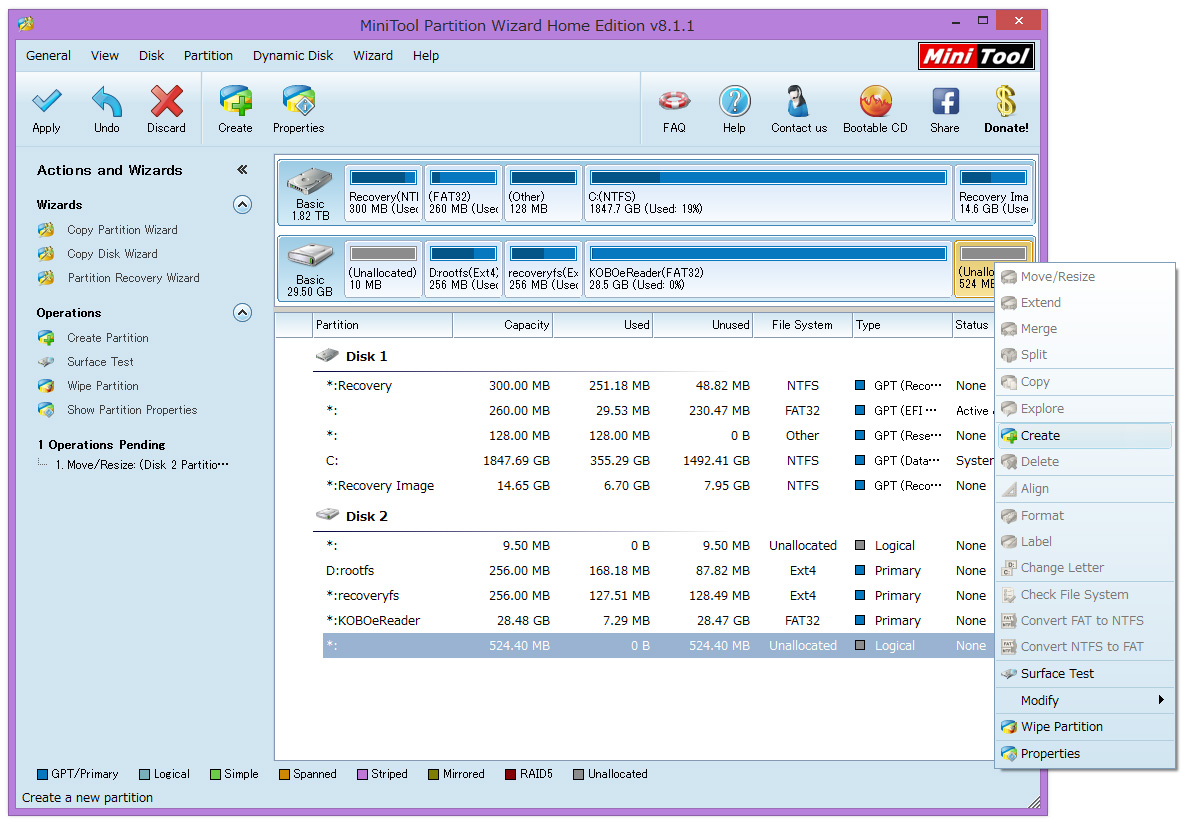
Task: Open the Disk menu
Action: pyautogui.click(x=152, y=56)
